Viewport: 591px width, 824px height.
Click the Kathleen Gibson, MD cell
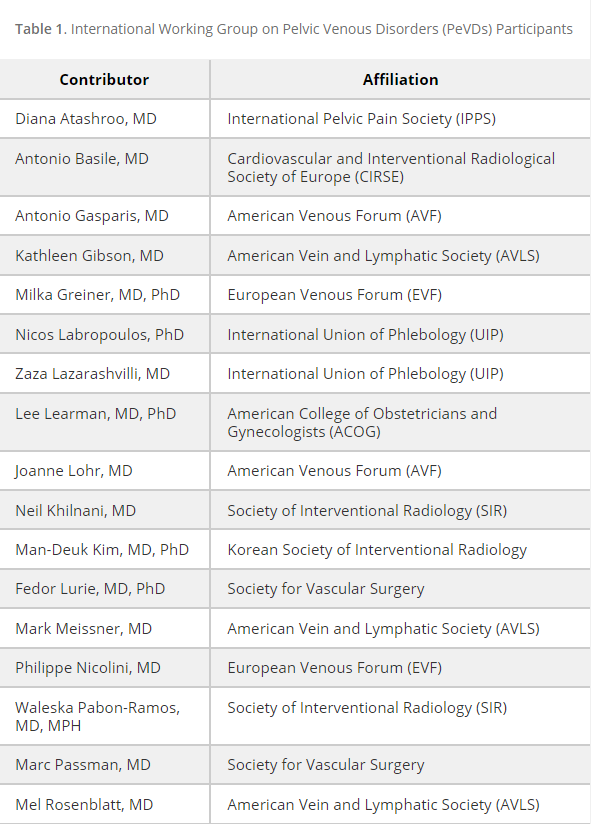pyautogui.click(x=104, y=255)
